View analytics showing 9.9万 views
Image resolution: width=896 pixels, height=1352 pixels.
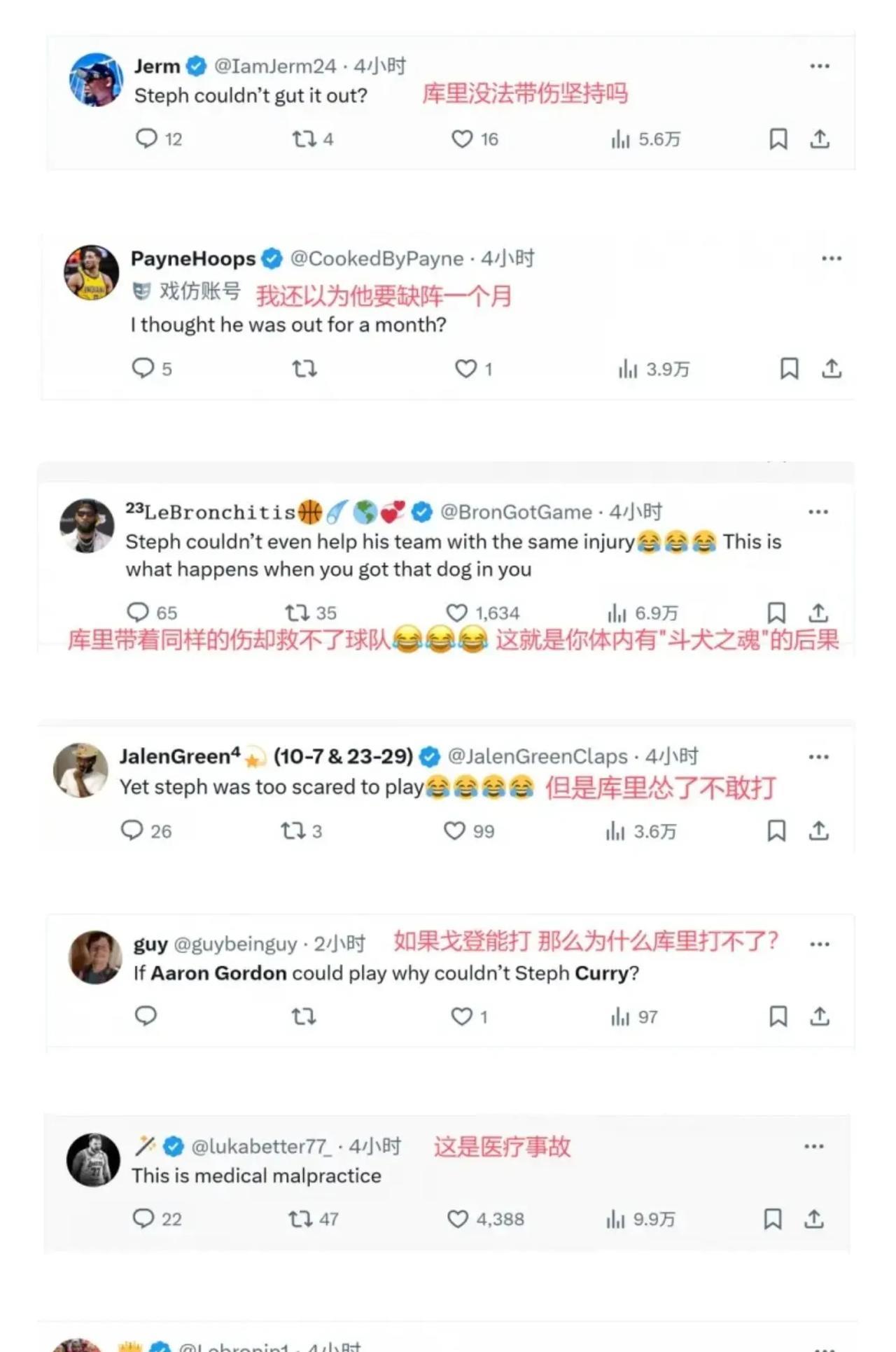640,1219
